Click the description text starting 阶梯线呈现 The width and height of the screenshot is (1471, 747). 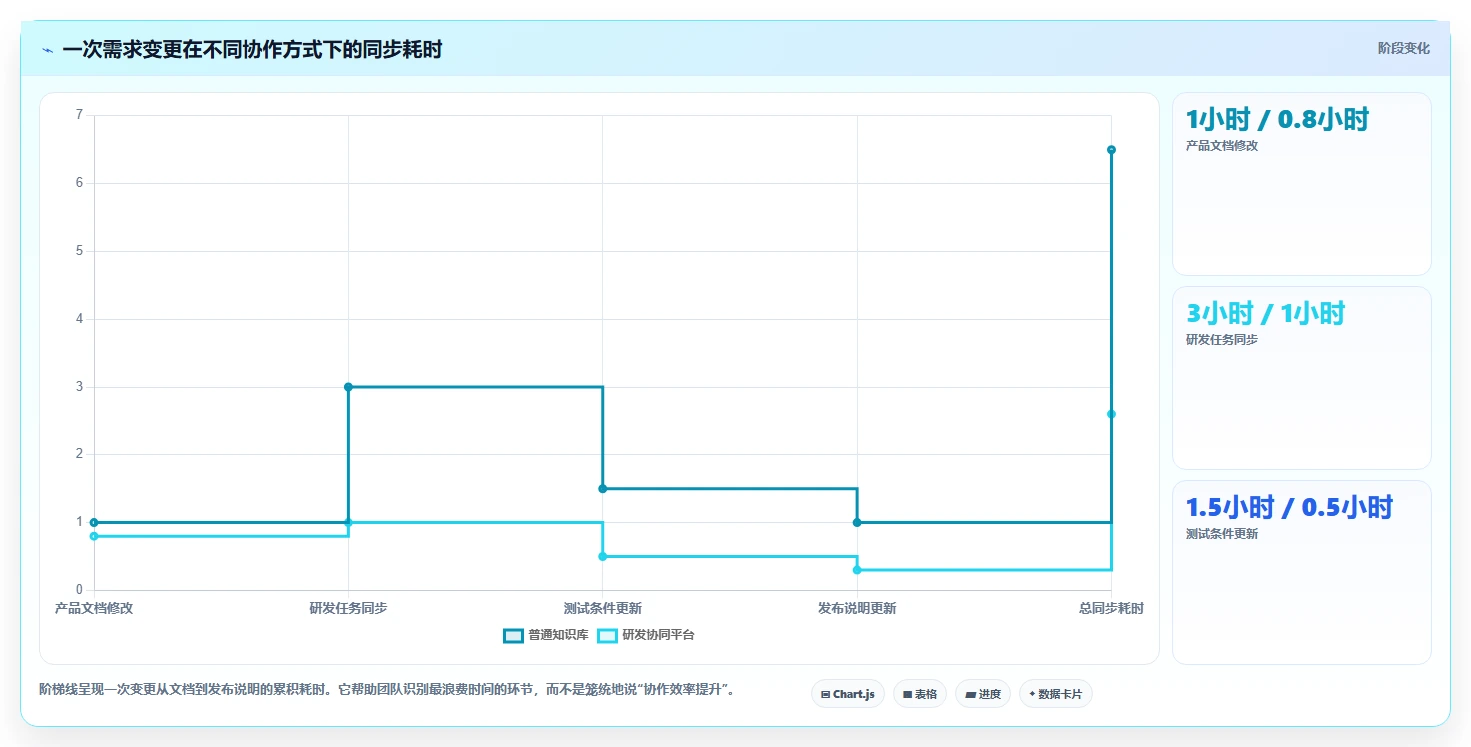coord(387,690)
